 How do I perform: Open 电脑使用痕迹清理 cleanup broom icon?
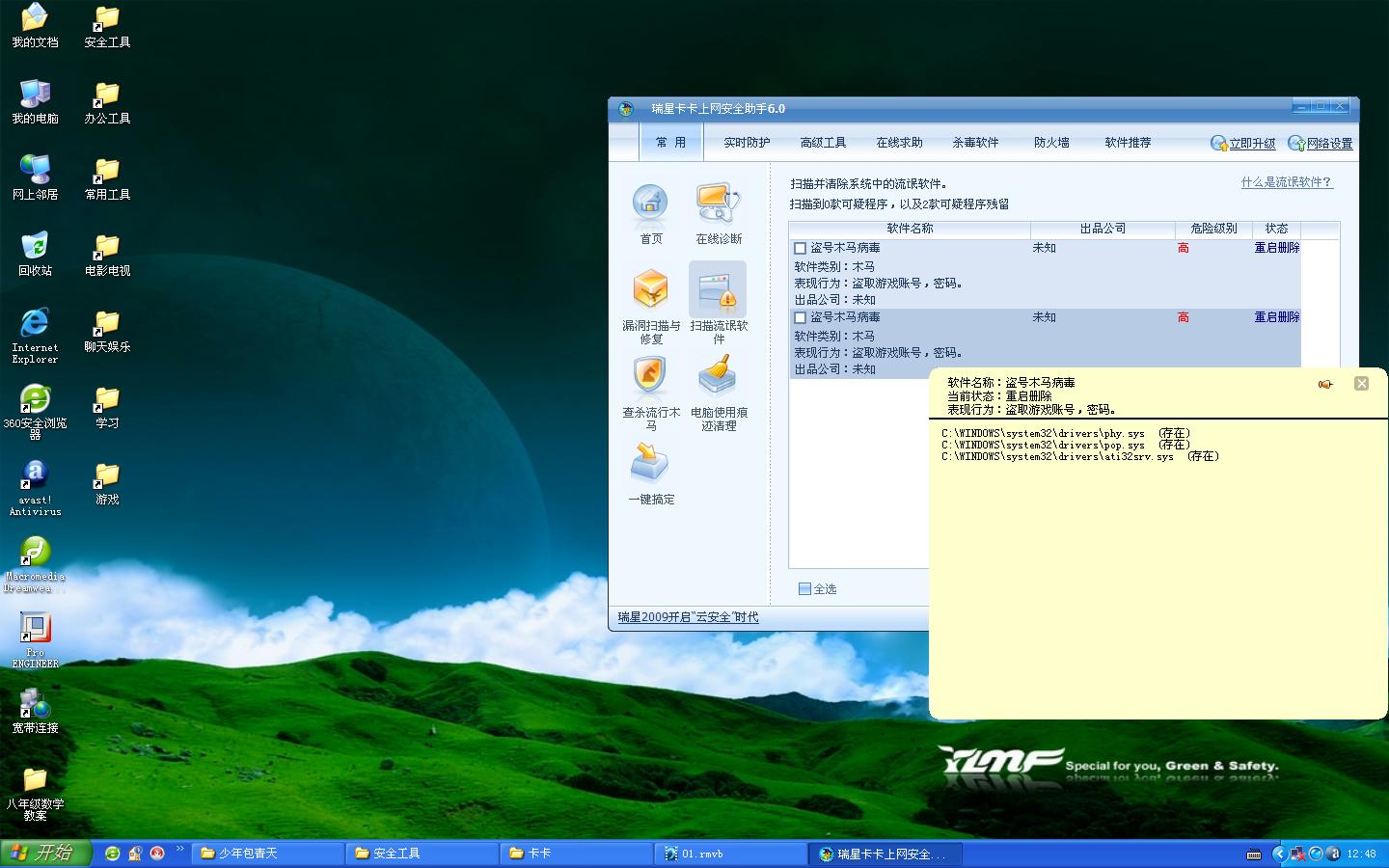[719, 393]
